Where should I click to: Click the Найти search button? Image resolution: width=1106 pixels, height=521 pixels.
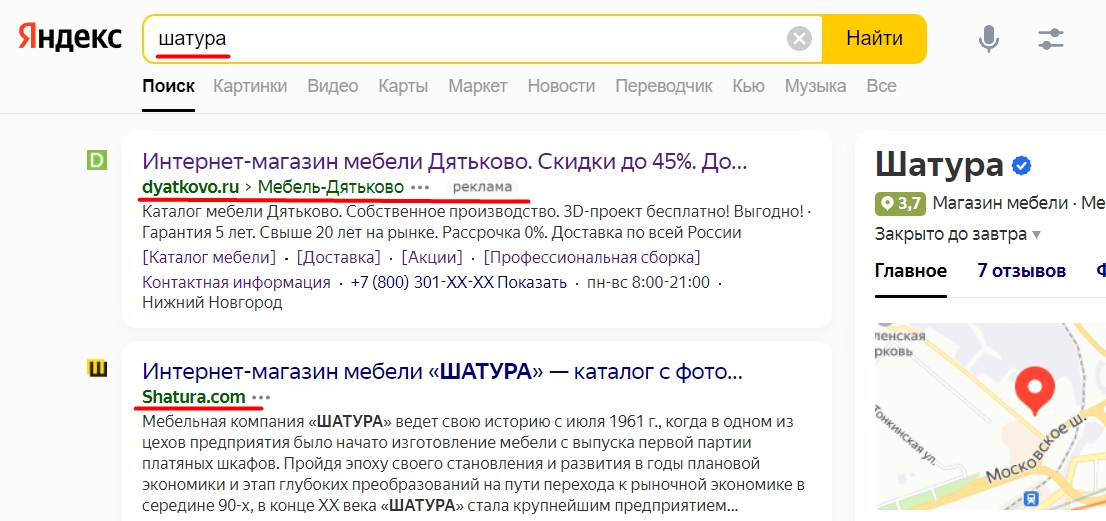point(874,39)
